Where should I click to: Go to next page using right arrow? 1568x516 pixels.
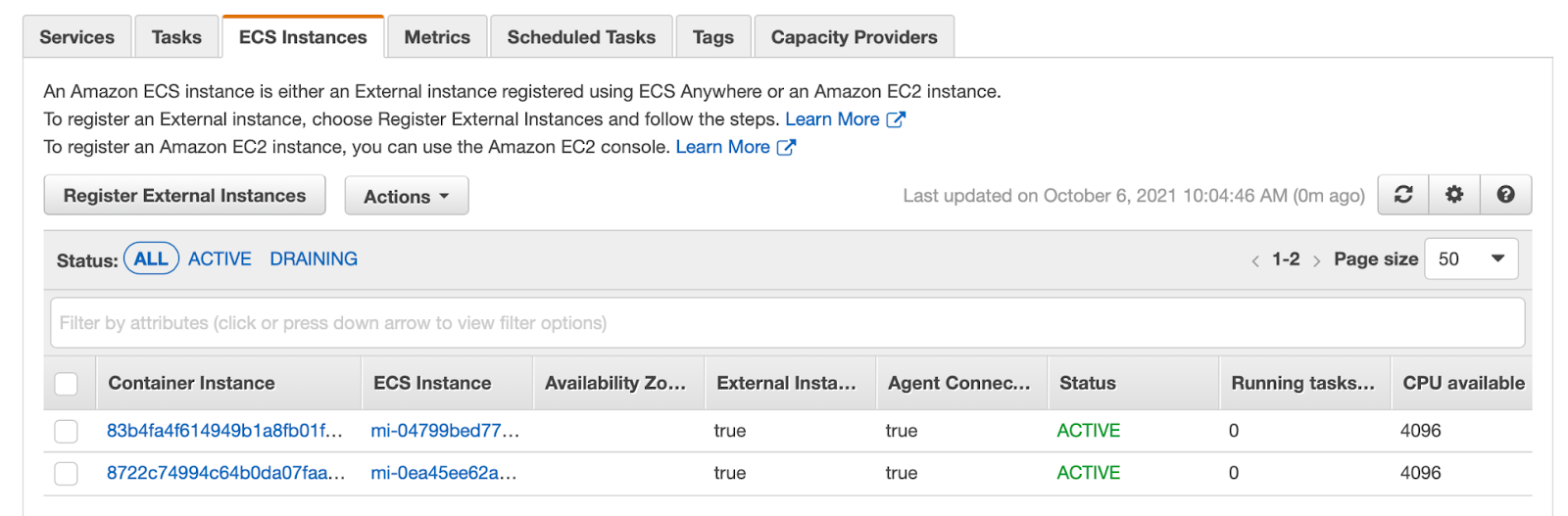point(1316,260)
